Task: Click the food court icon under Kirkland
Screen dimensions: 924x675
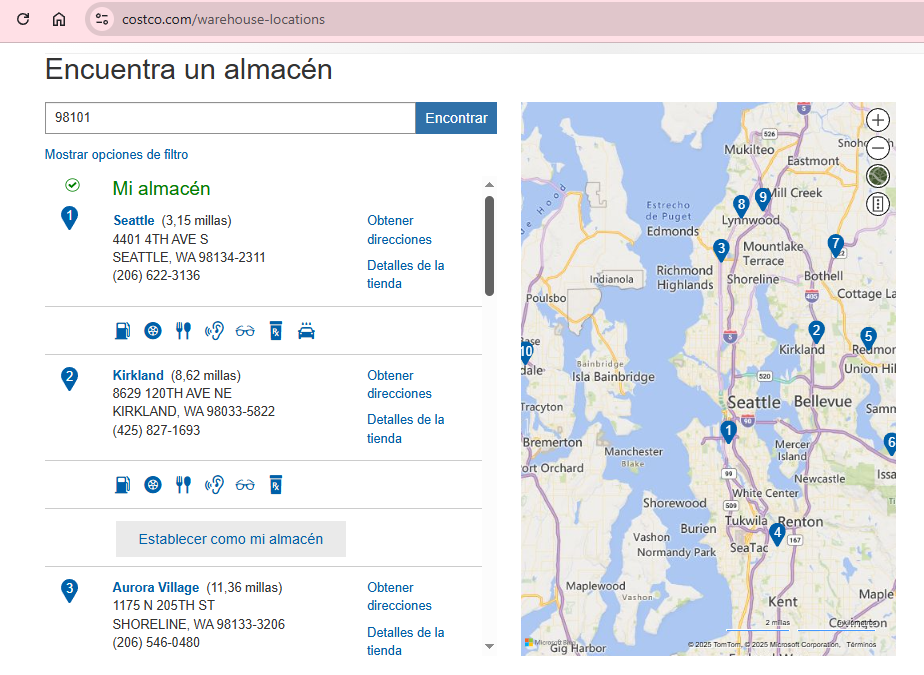Action: click(x=183, y=485)
